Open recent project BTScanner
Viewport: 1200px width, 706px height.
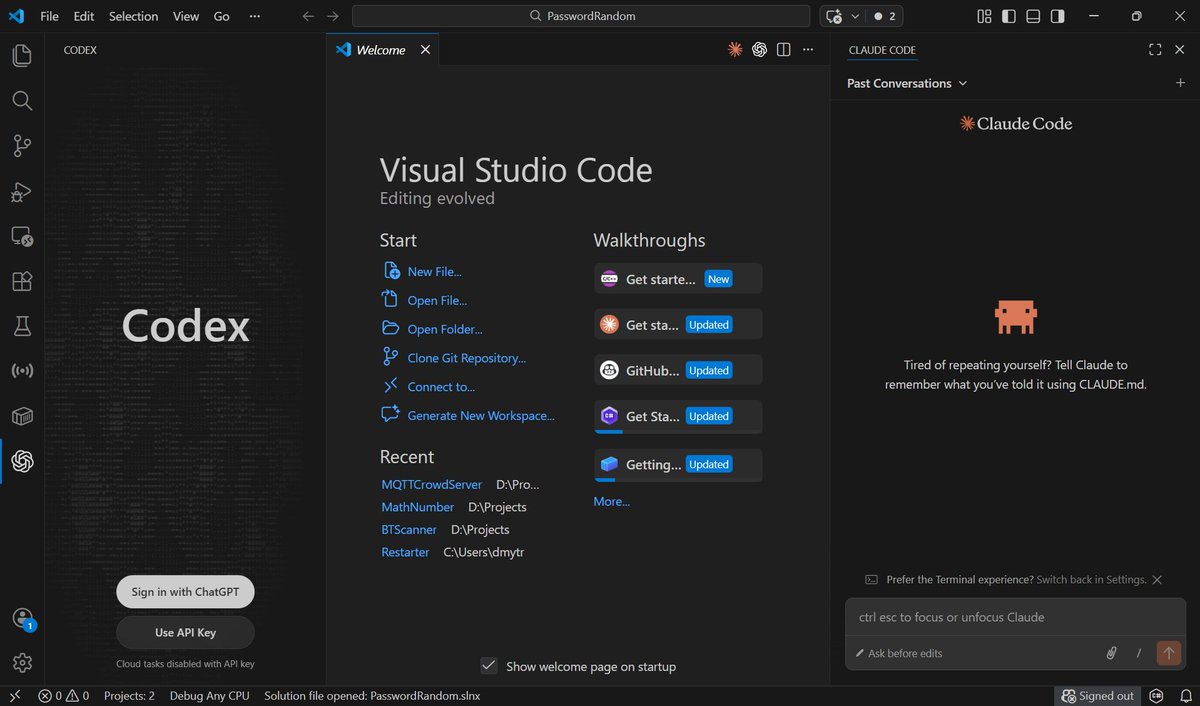pyautogui.click(x=409, y=529)
